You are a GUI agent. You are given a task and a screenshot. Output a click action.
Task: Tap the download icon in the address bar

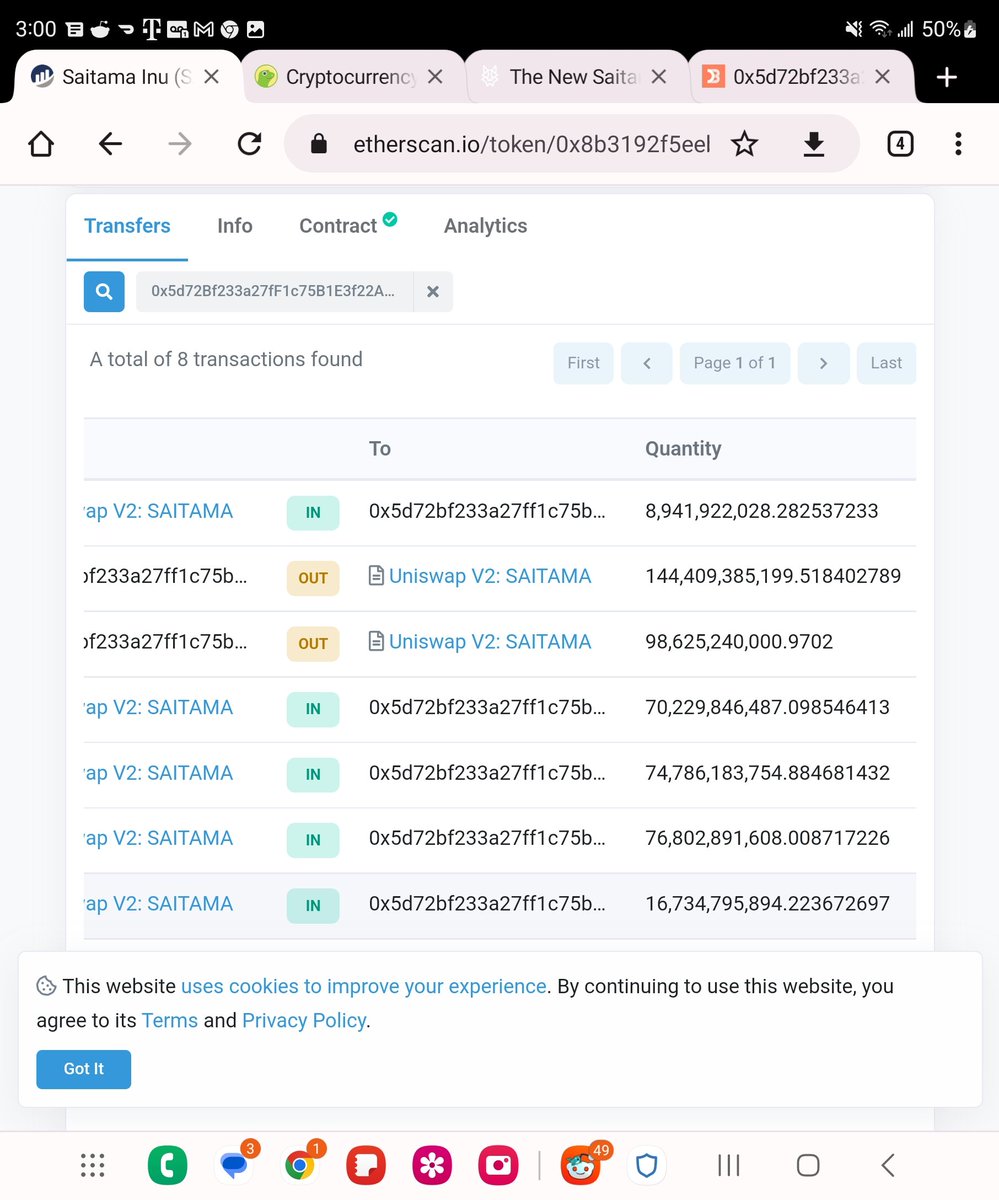(814, 144)
